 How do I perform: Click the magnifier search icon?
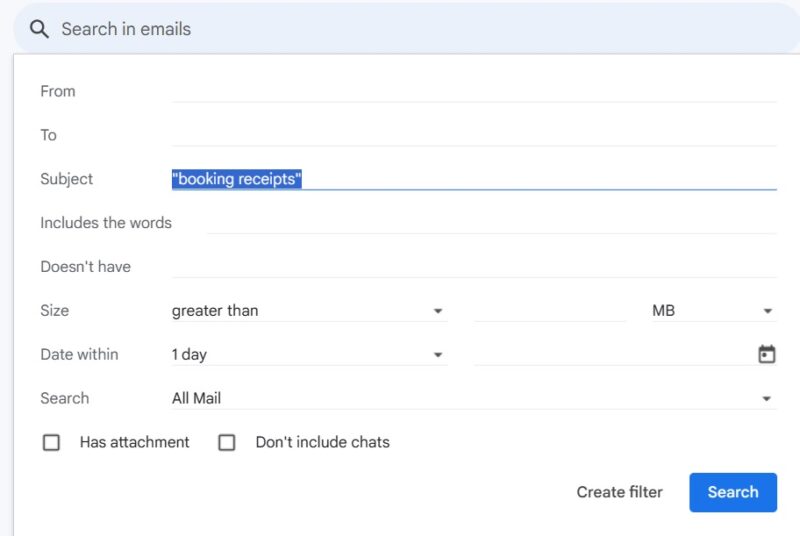point(39,29)
